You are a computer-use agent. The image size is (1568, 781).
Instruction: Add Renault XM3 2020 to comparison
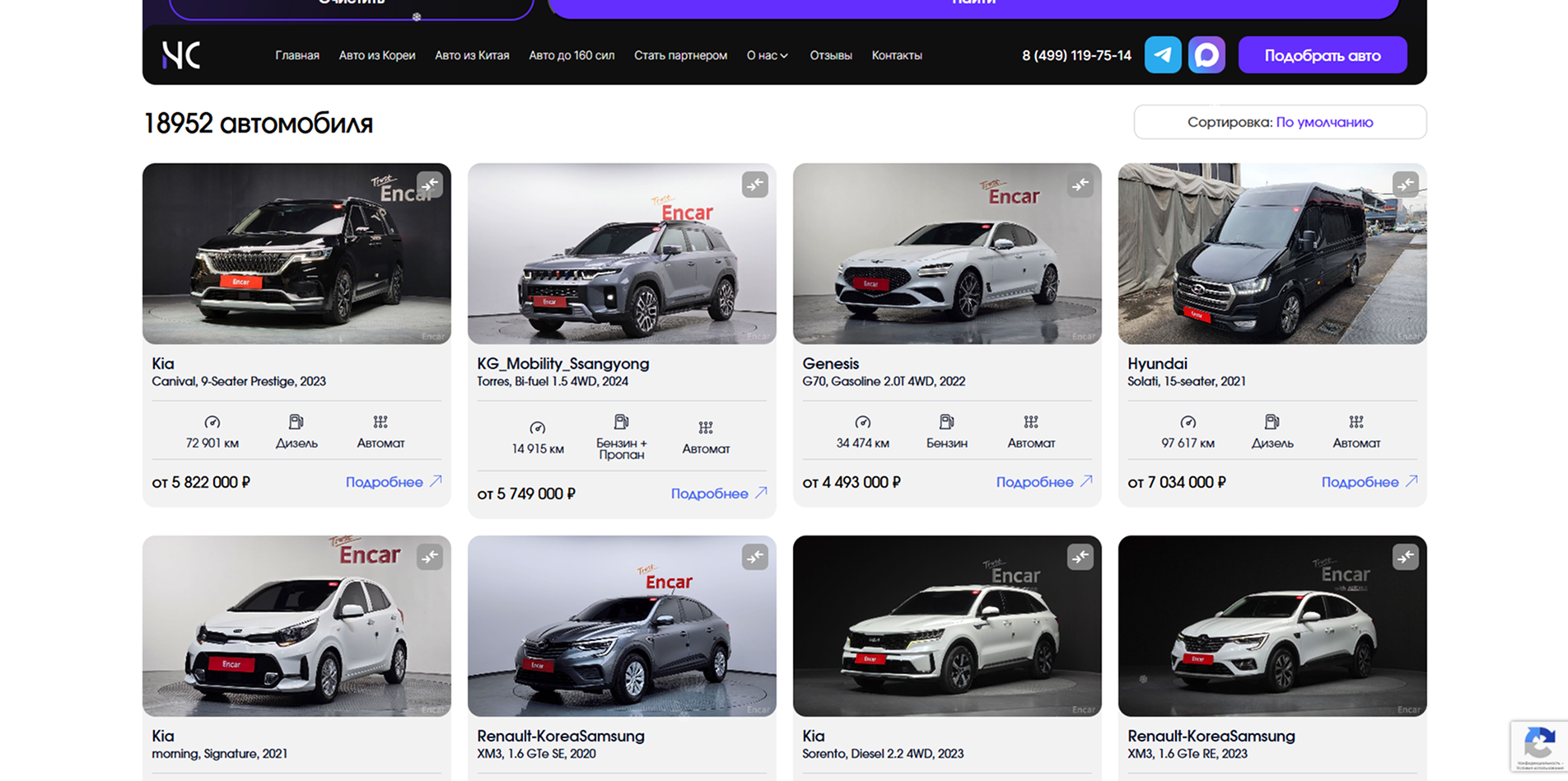pyautogui.click(x=755, y=557)
